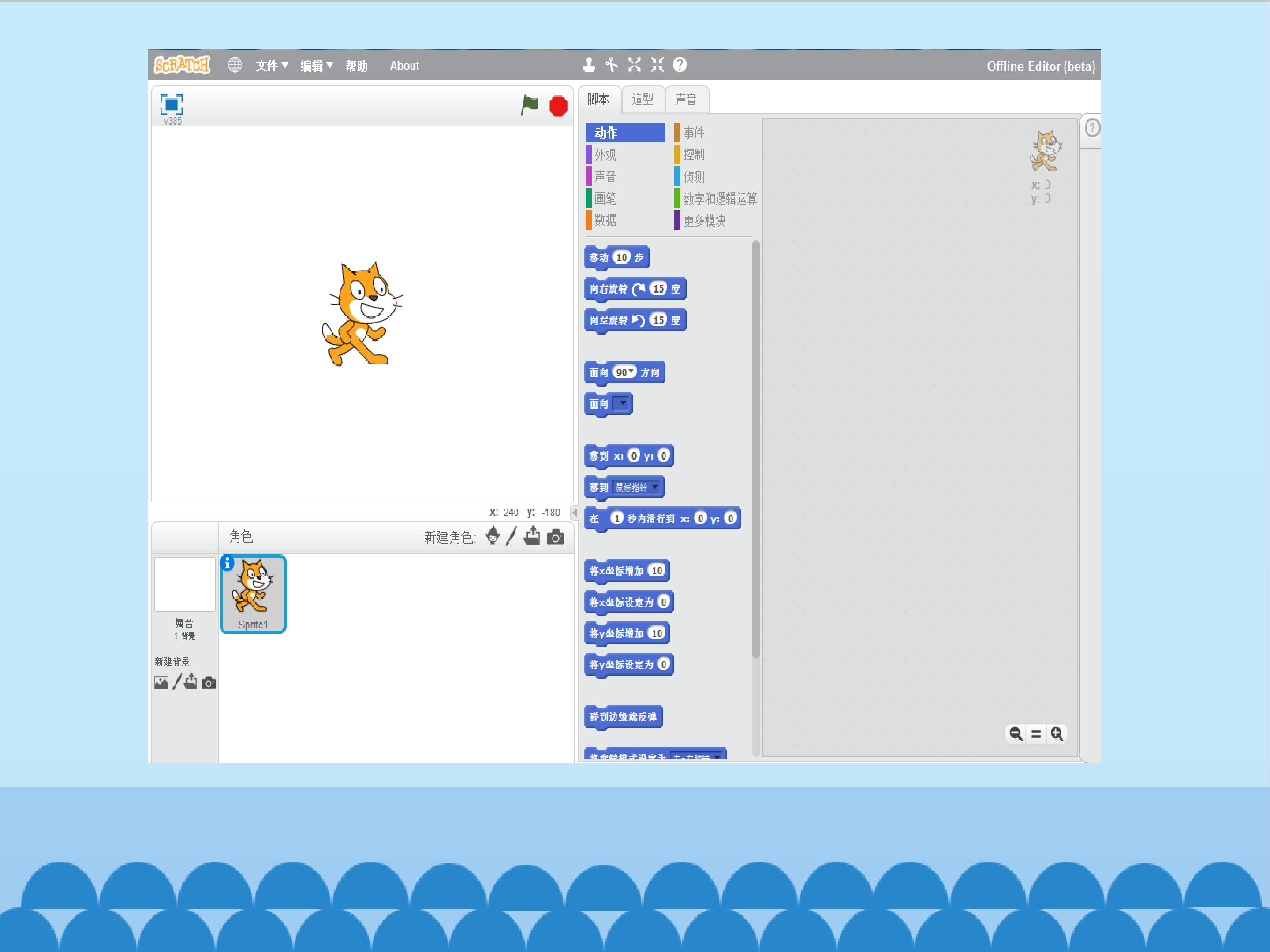
Task: Click the About link
Action: pos(404,66)
